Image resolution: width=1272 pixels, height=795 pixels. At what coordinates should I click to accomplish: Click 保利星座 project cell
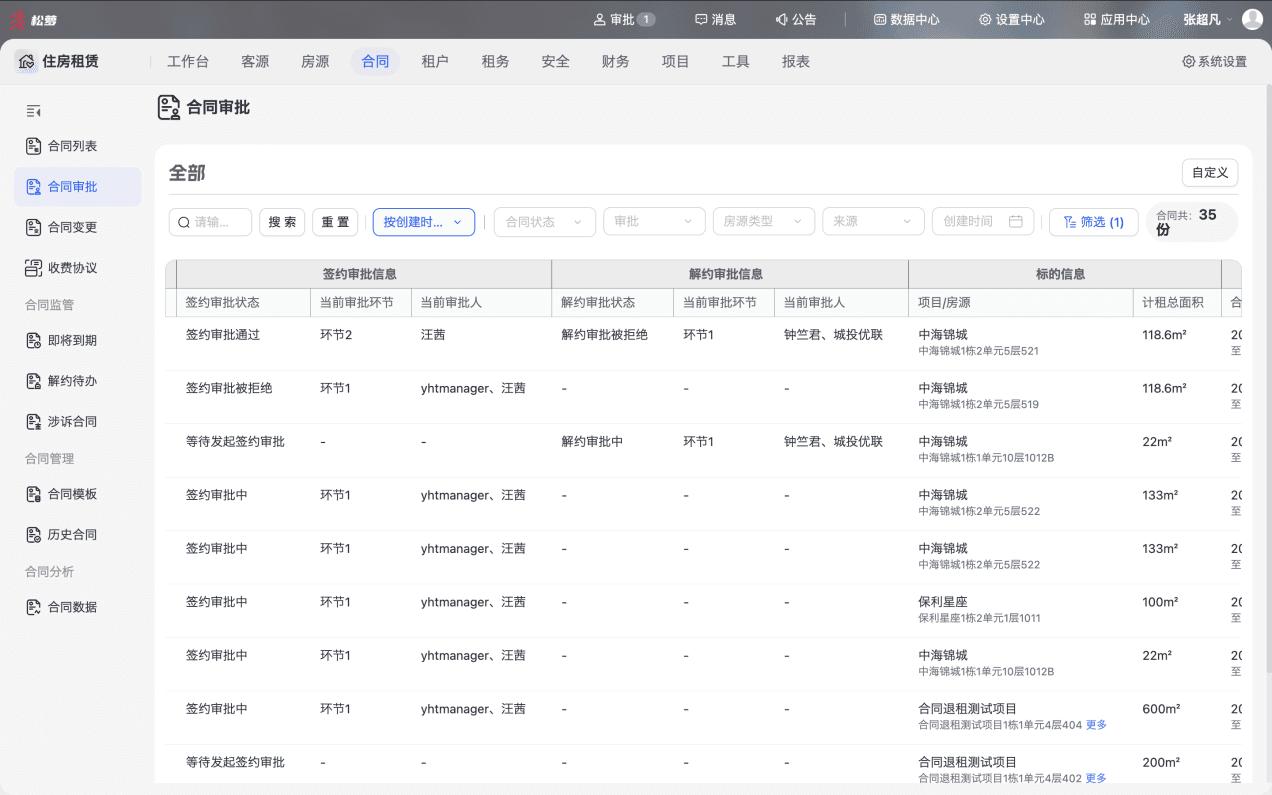[943, 602]
